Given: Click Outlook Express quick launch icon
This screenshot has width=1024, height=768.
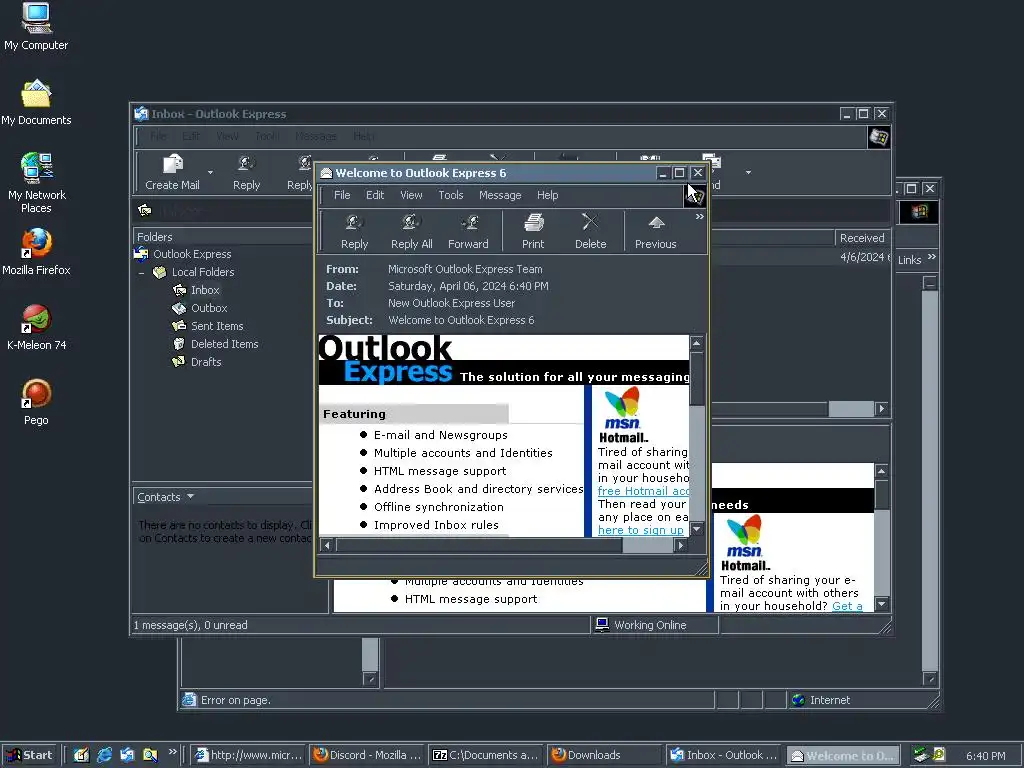Looking at the screenshot, I should (x=127, y=756).
